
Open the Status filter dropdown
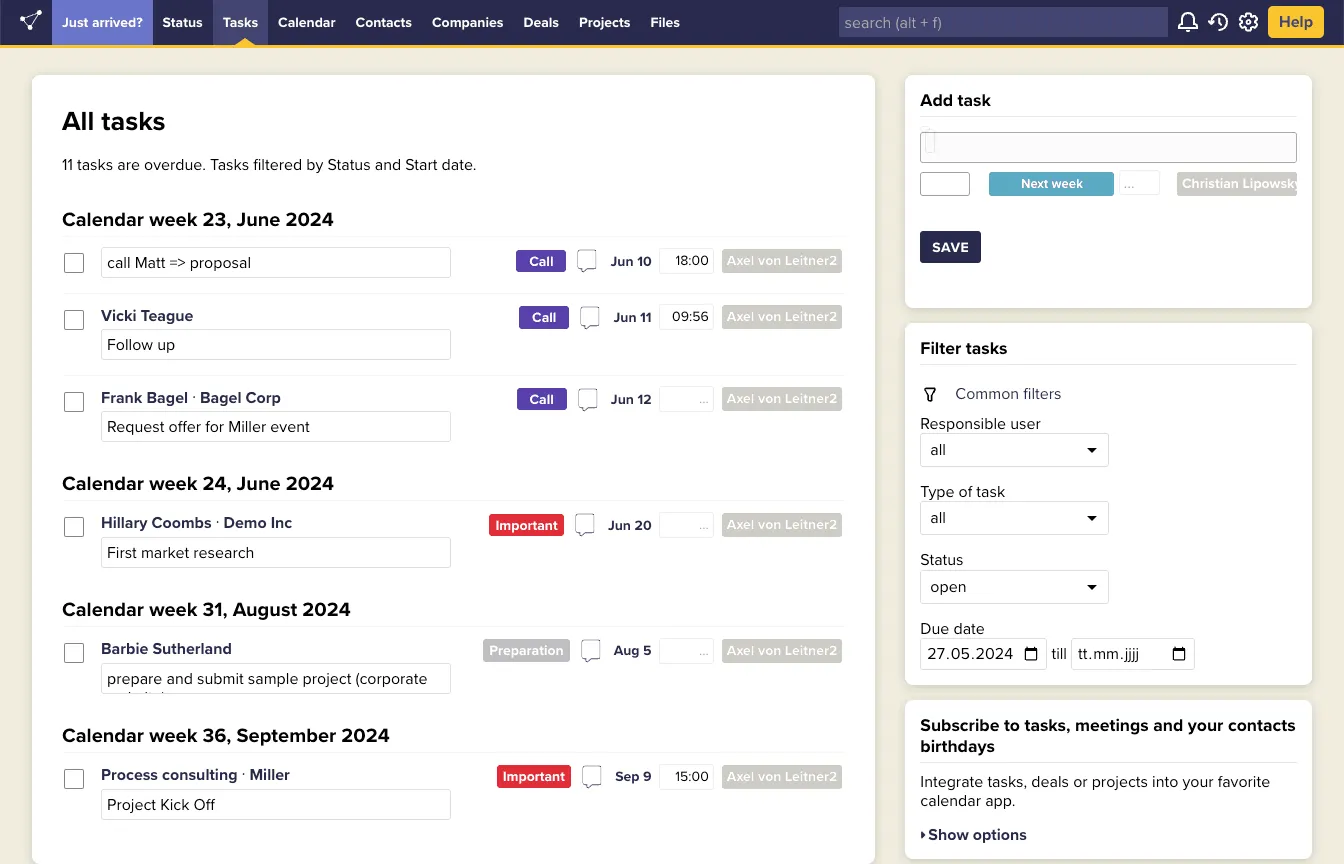click(x=1014, y=587)
